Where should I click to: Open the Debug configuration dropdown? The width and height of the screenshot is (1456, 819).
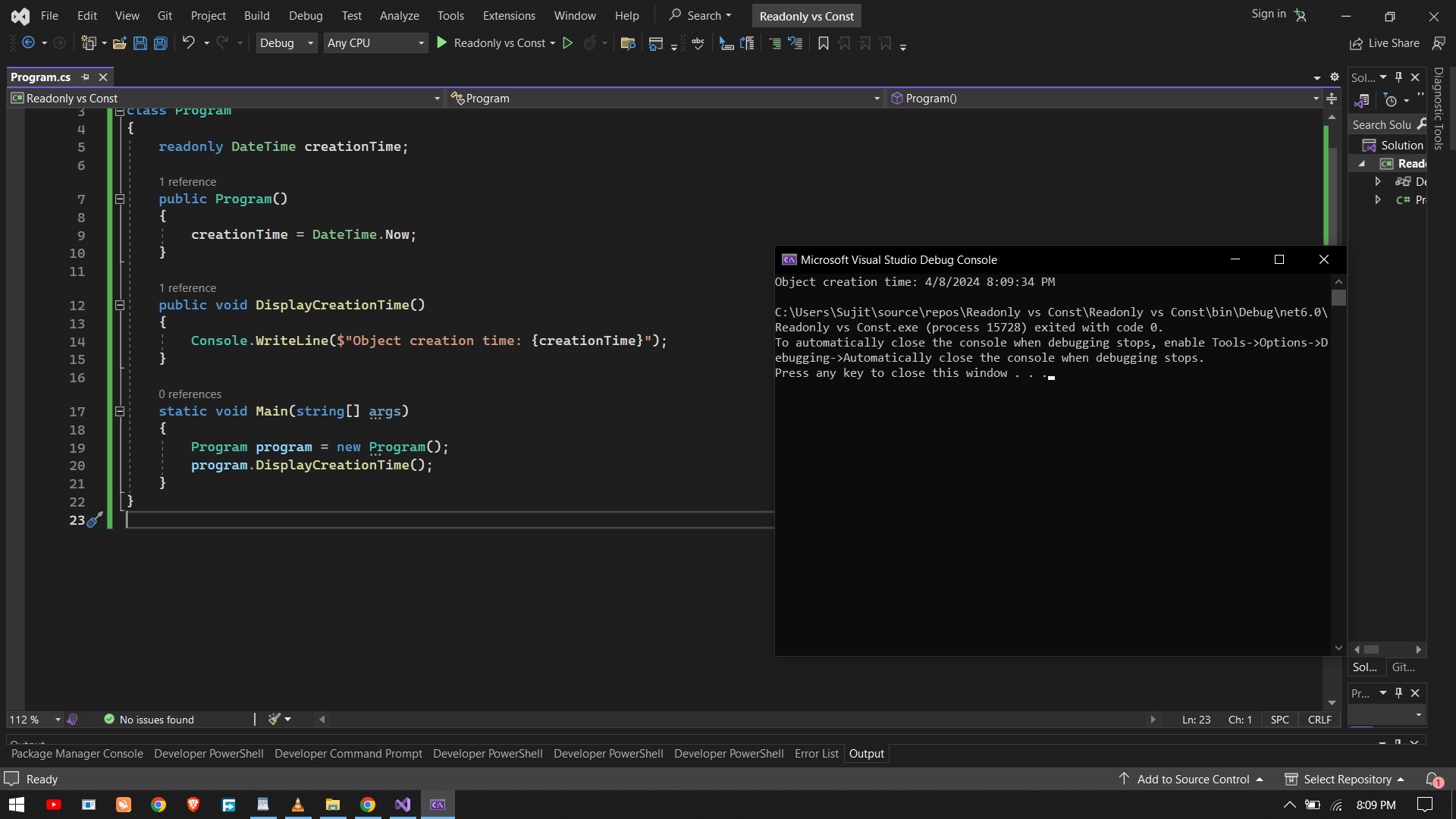[309, 42]
